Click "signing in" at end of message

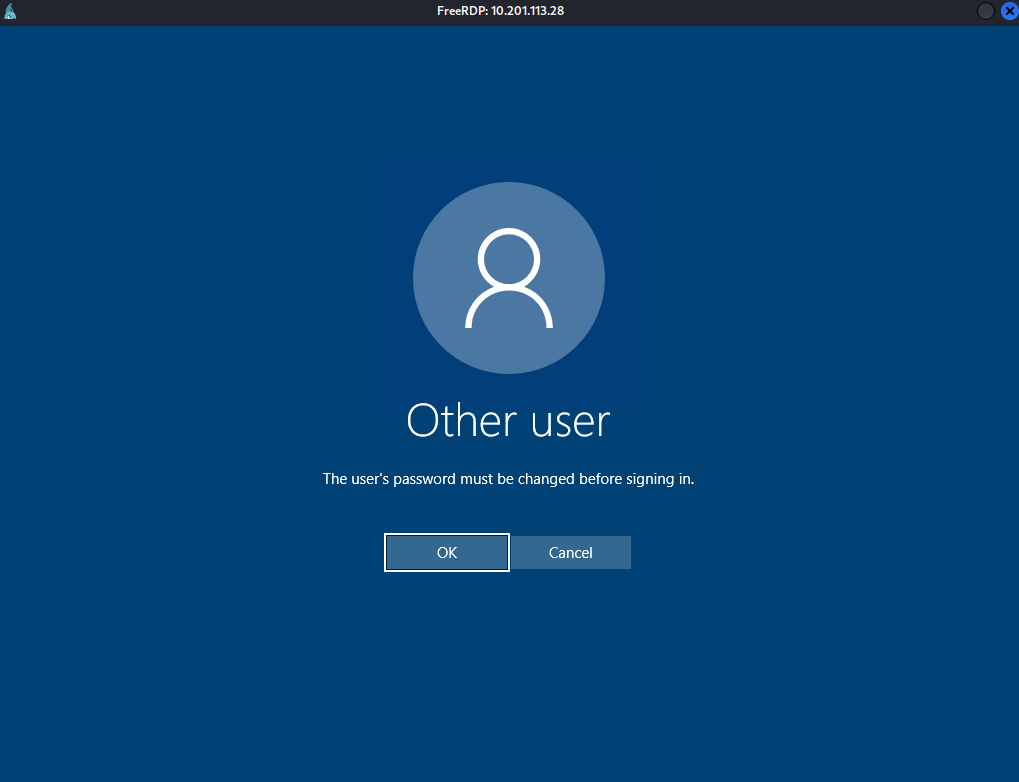pyautogui.click(x=658, y=479)
